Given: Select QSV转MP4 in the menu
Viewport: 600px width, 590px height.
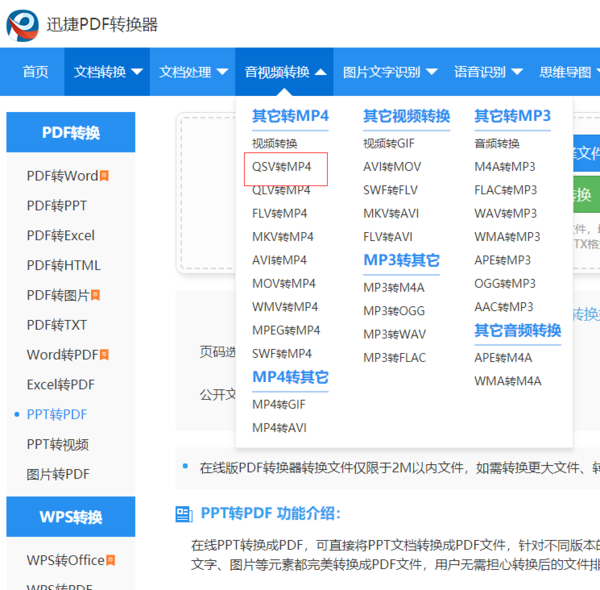Looking at the screenshot, I should (282, 167).
